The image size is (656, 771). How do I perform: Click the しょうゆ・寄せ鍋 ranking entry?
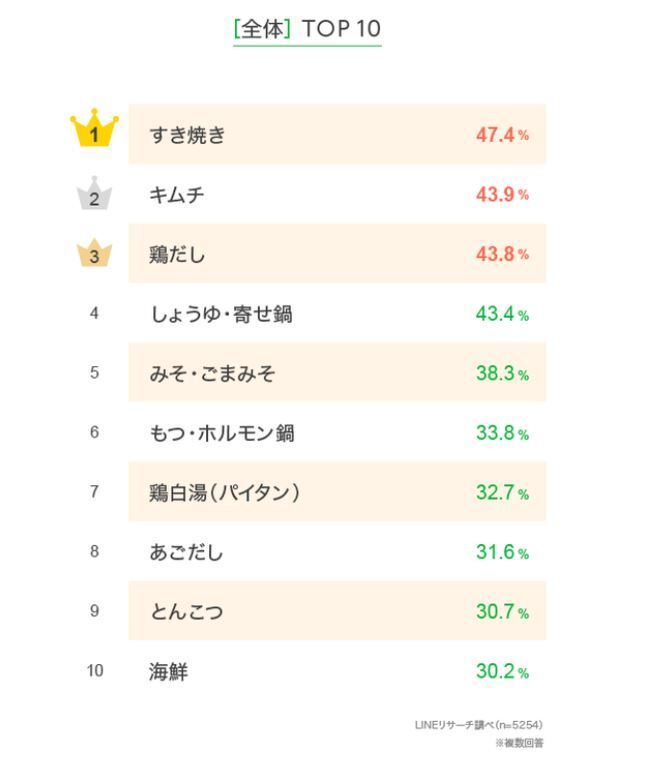pyautogui.click(x=221, y=314)
